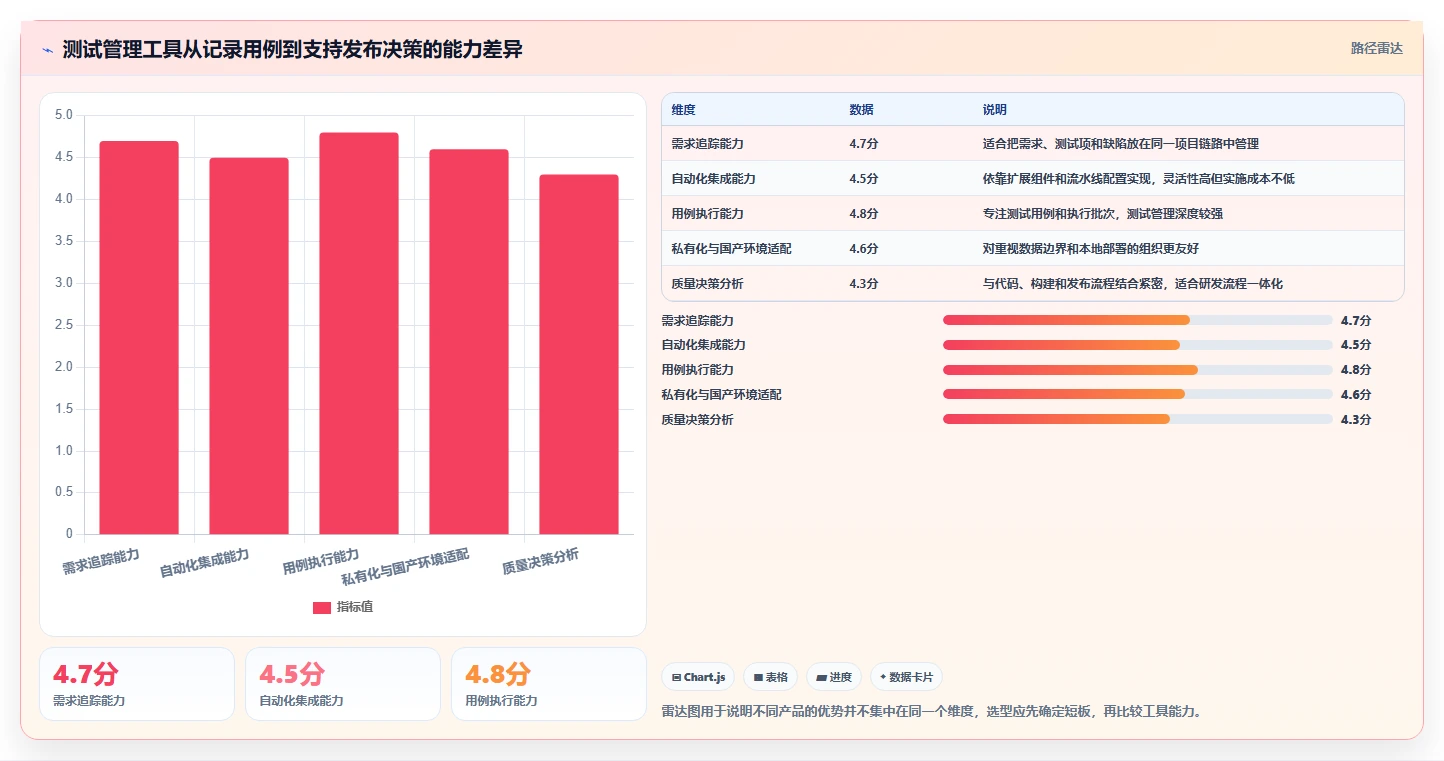This screenshot has height=761, width=1444.
Task: Click the 私有化与国产环境适配 progress bar
Action: click(x=1137, y=394)
